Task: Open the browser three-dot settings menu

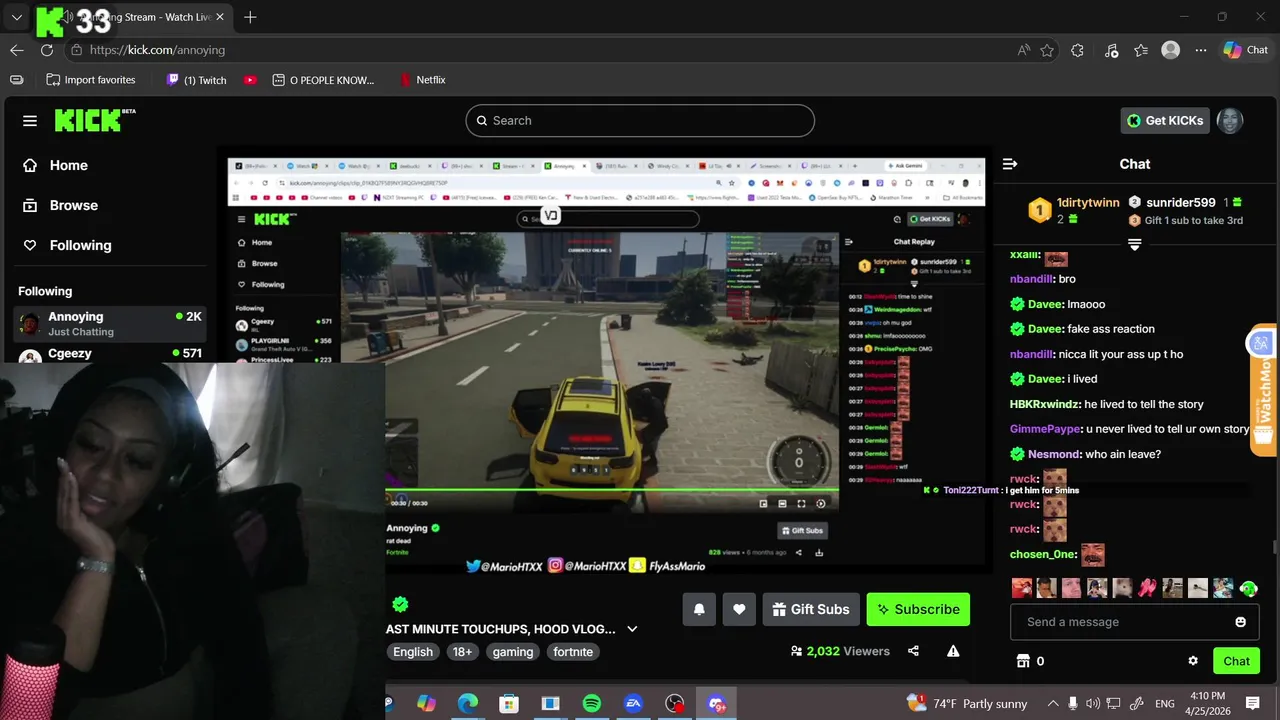Action: [x=1200, y=50]
